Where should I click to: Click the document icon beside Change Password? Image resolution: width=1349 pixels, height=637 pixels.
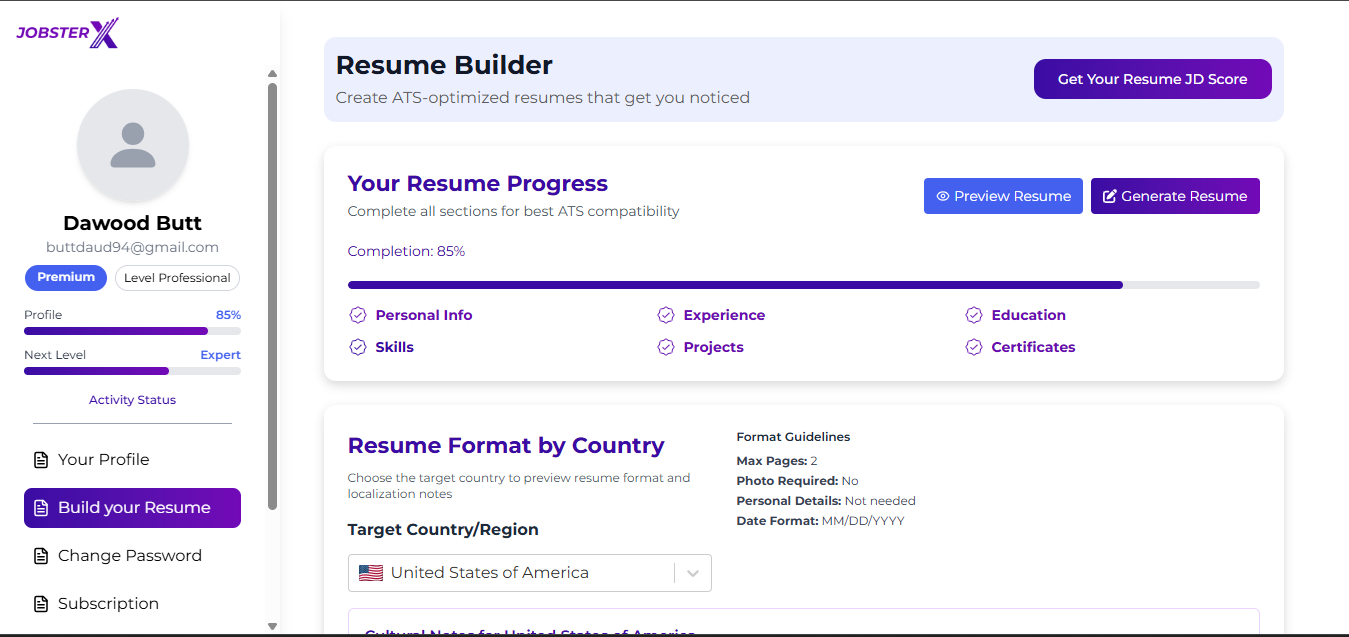[41, 556]
